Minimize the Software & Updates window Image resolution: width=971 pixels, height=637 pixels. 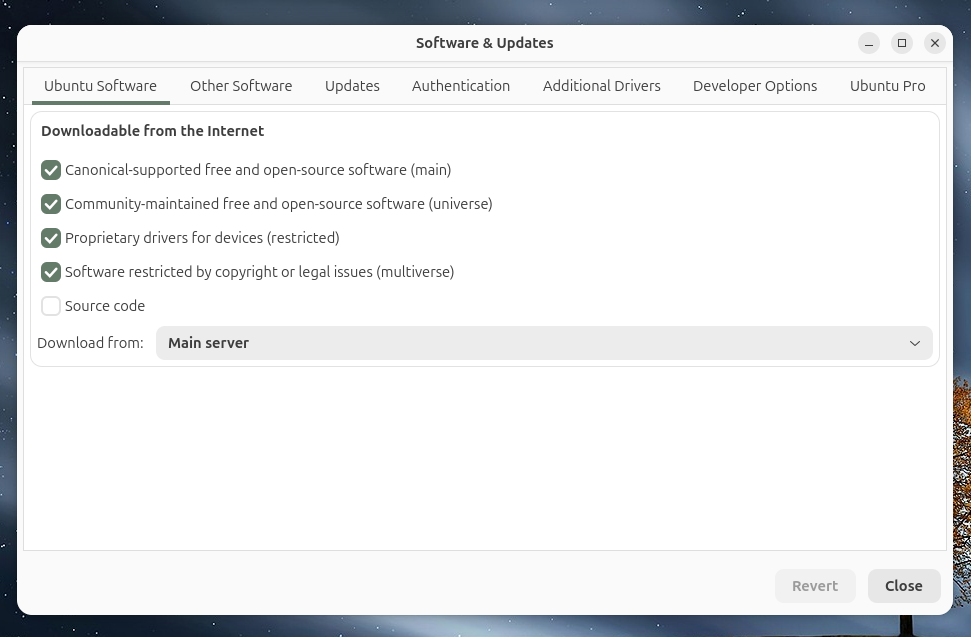pos(869,43)
